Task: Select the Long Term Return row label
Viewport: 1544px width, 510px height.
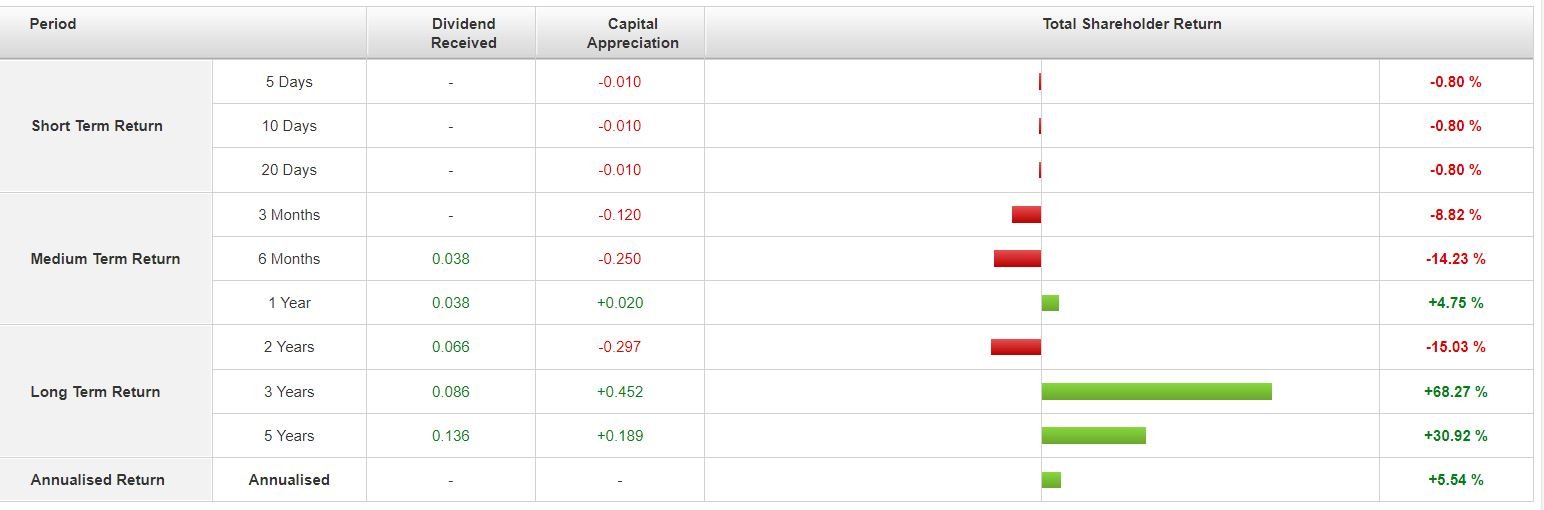Action: pyautogui.click(x=95, y=392)
